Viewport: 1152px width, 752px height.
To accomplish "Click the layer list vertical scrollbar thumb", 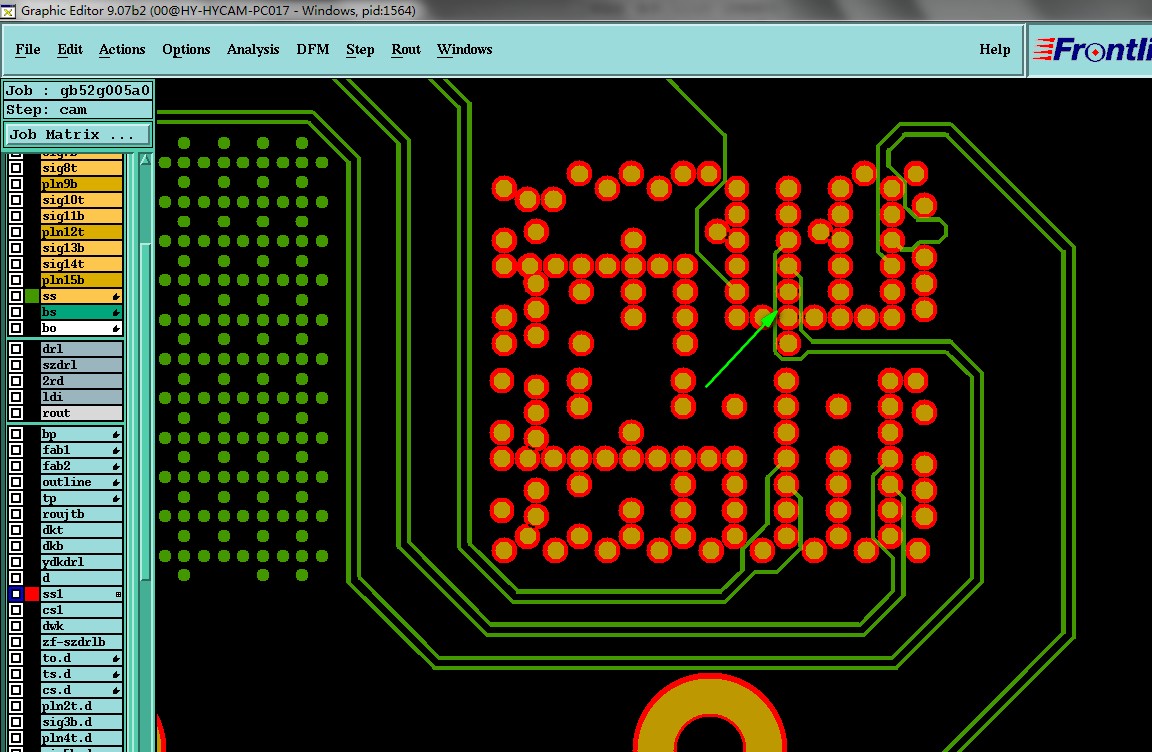I will 145,411.
